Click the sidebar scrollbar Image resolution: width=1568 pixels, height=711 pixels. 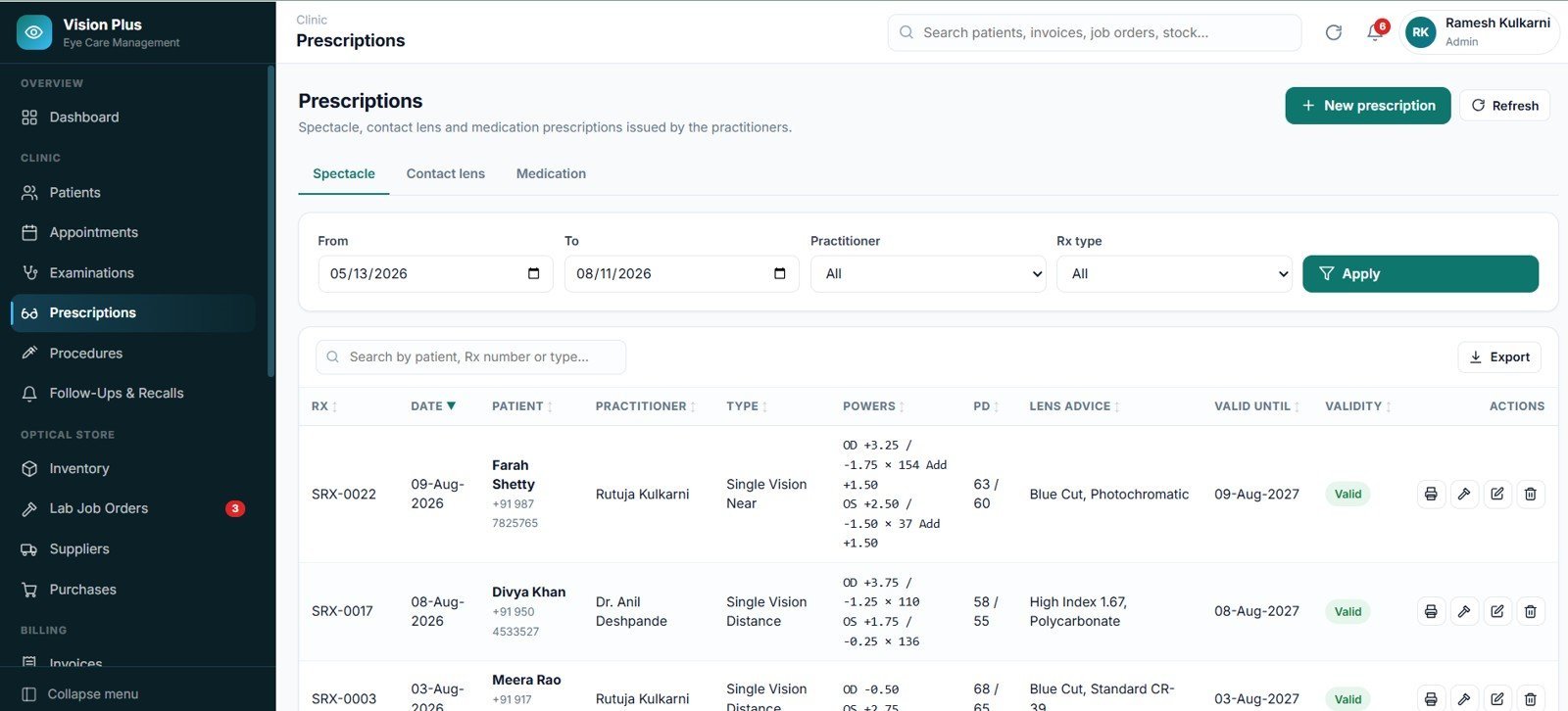270,221
